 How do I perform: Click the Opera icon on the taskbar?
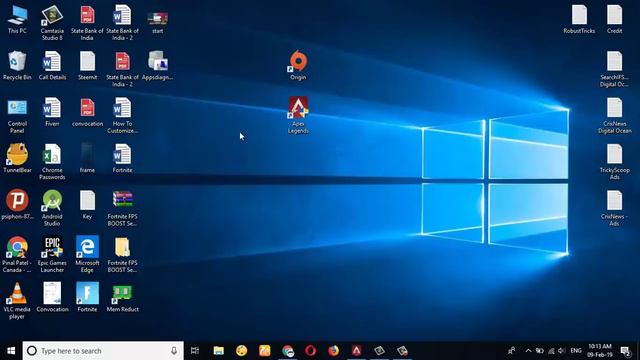[x=310, y=351]
